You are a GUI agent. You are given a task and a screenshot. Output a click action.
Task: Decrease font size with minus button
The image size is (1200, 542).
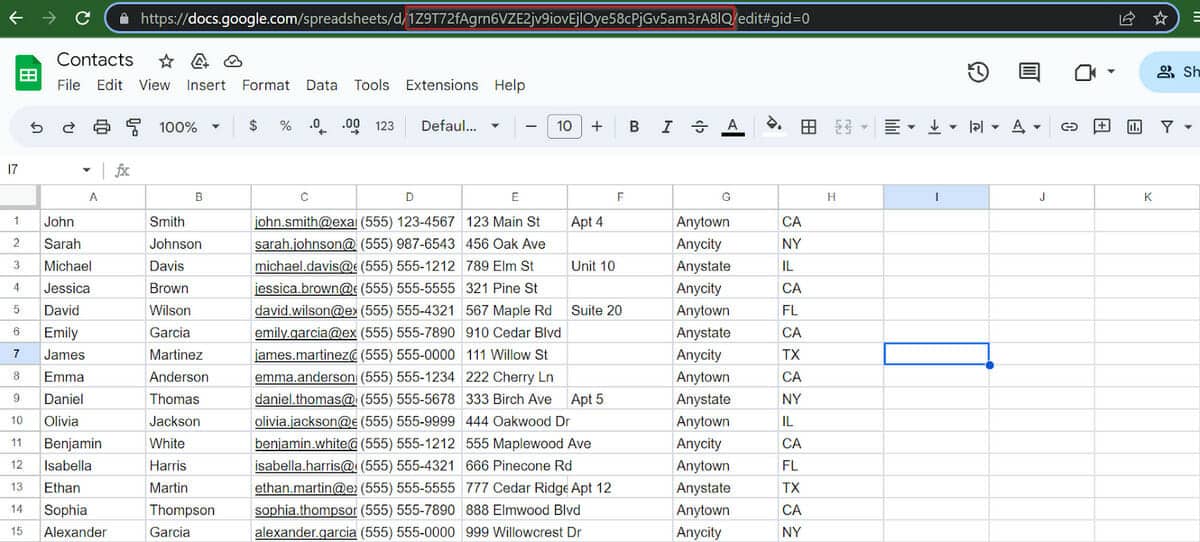point(531,126)
